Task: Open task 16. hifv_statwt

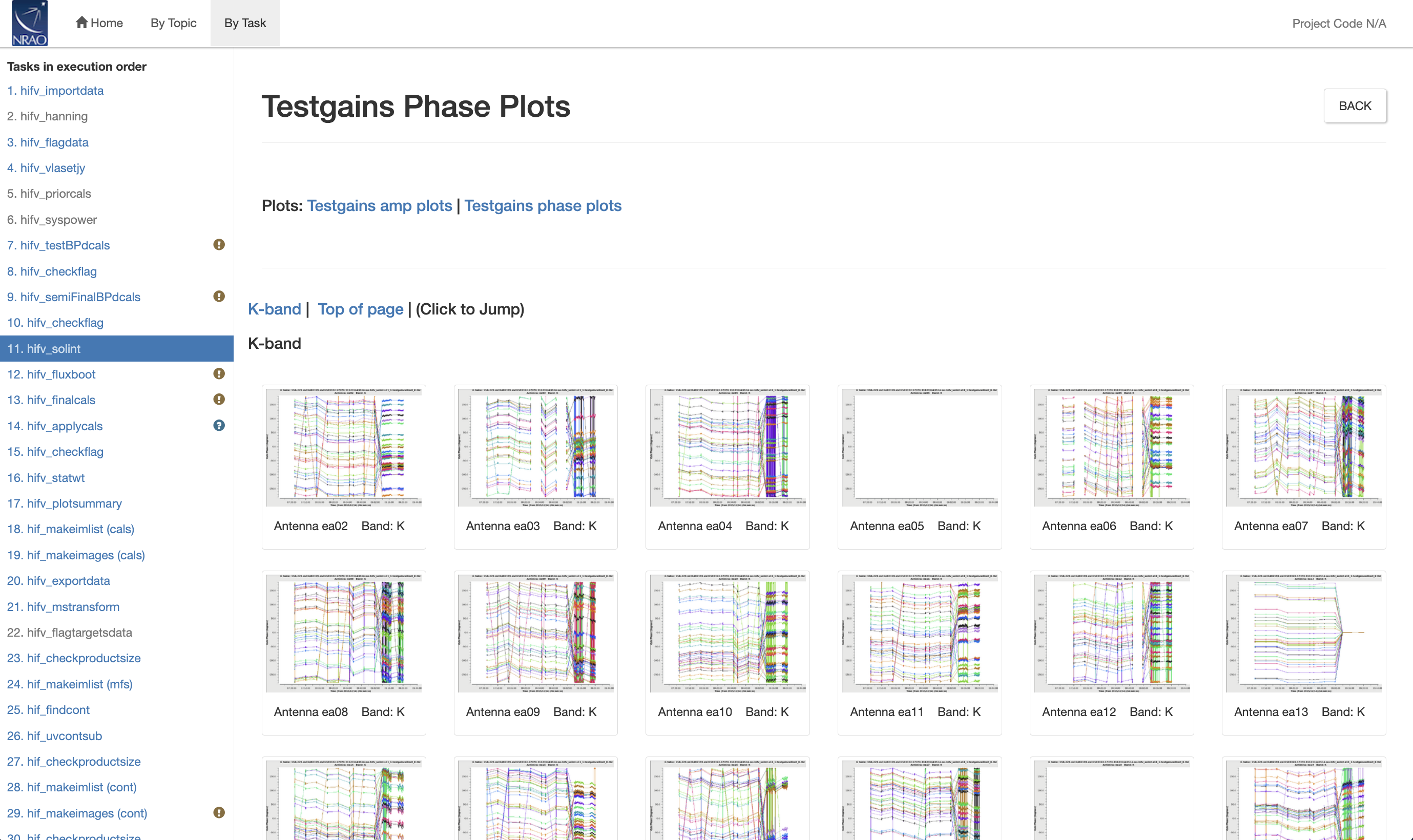Action: click(45, 478)
